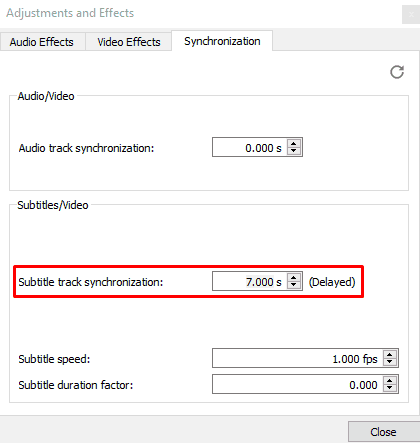420x443 pixels.
Task: Open the Video Effects tab
Action: click(129, 42)
